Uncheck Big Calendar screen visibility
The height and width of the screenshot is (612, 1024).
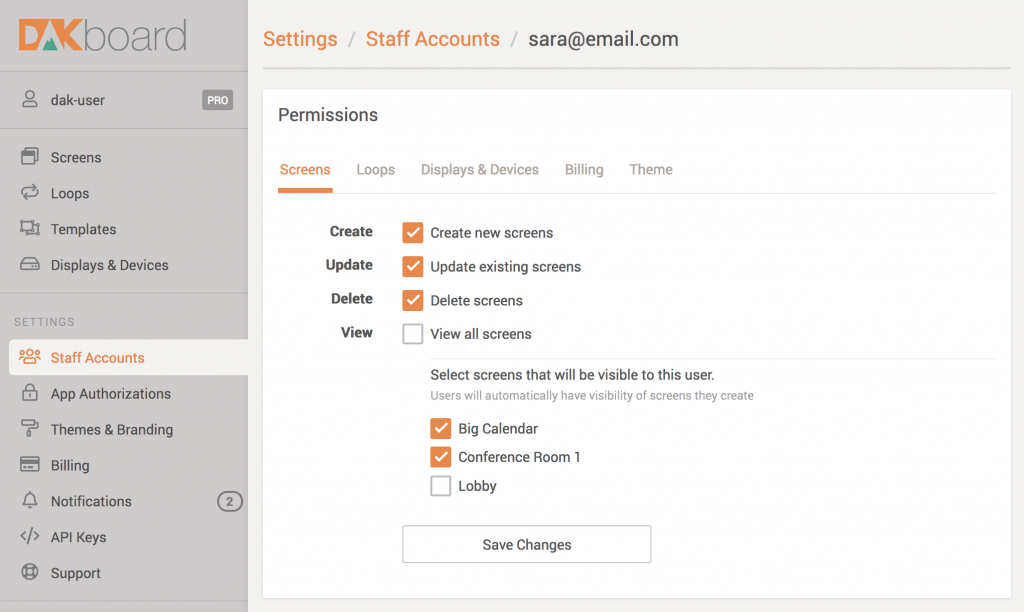[441, 428]
